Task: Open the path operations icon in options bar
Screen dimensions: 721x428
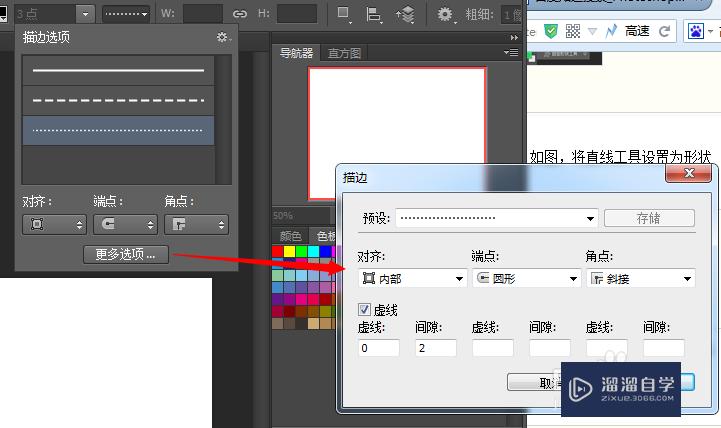Action: click(x=343, y=14)
